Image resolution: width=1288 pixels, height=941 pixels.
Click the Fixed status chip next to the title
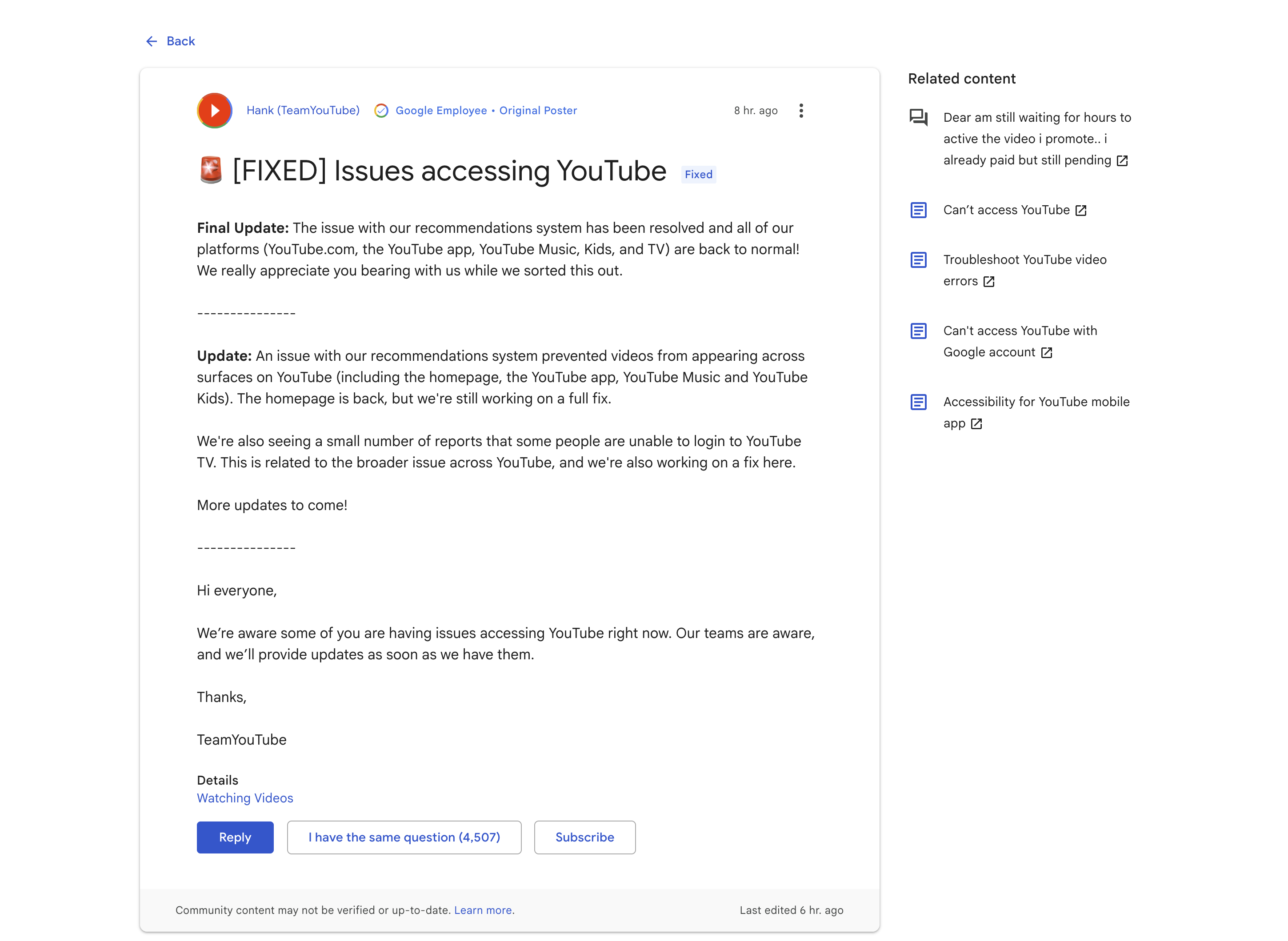pos(698,174)
